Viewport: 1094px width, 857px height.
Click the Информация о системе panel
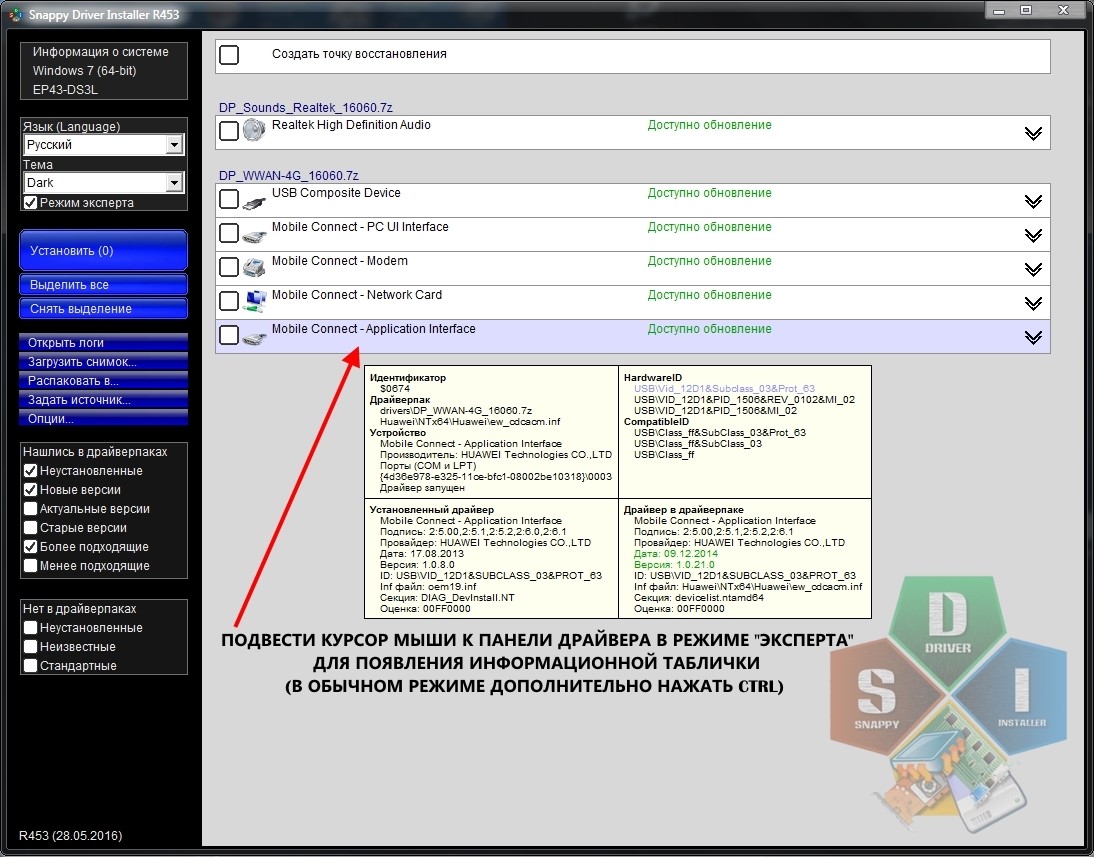pos(104,70)
